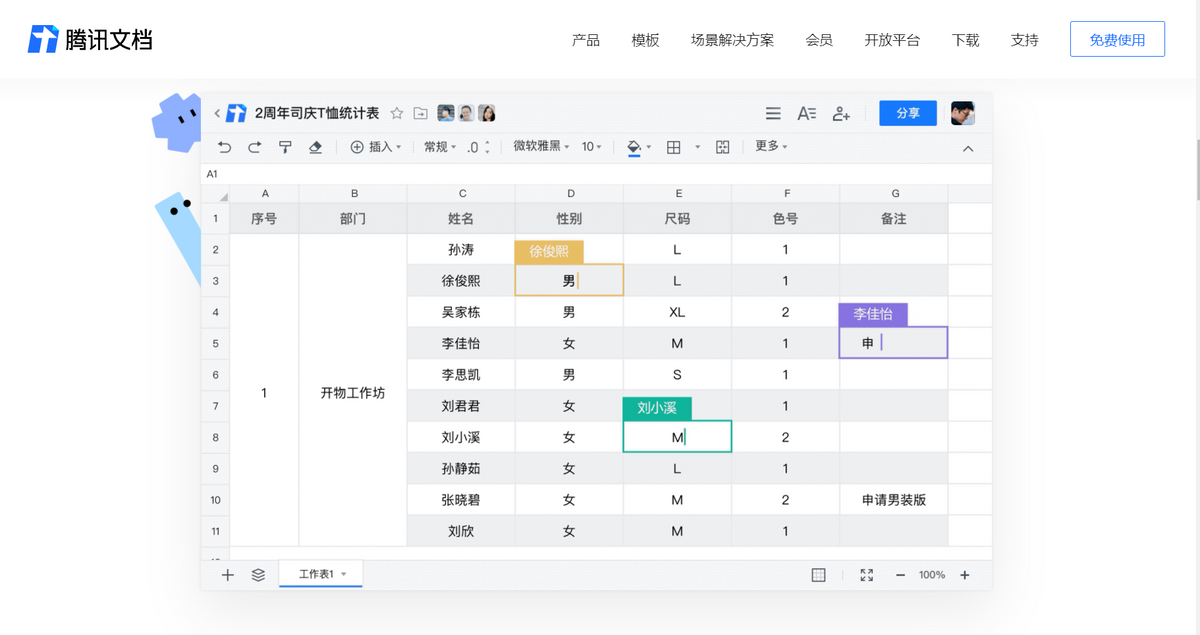Click the fill color bucket swatch
The height and width of the screenshot is (635, 1200).
tap(633, 147)
